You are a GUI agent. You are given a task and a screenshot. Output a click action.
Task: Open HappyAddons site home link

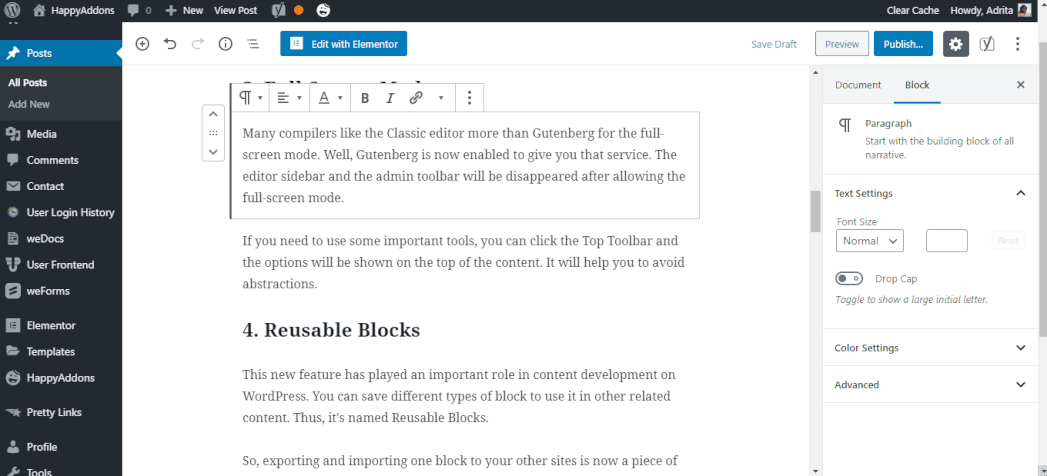(73, 10)
